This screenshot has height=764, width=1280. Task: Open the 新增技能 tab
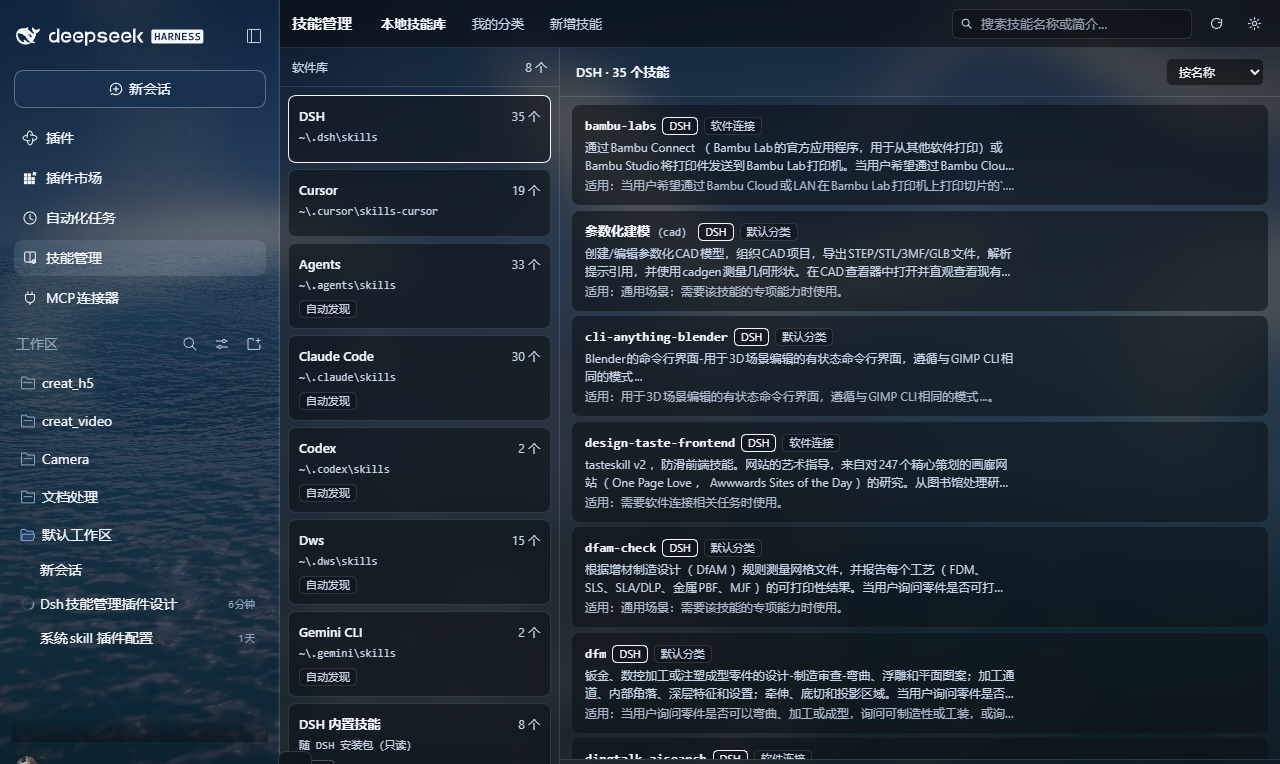tap(576, 24)
